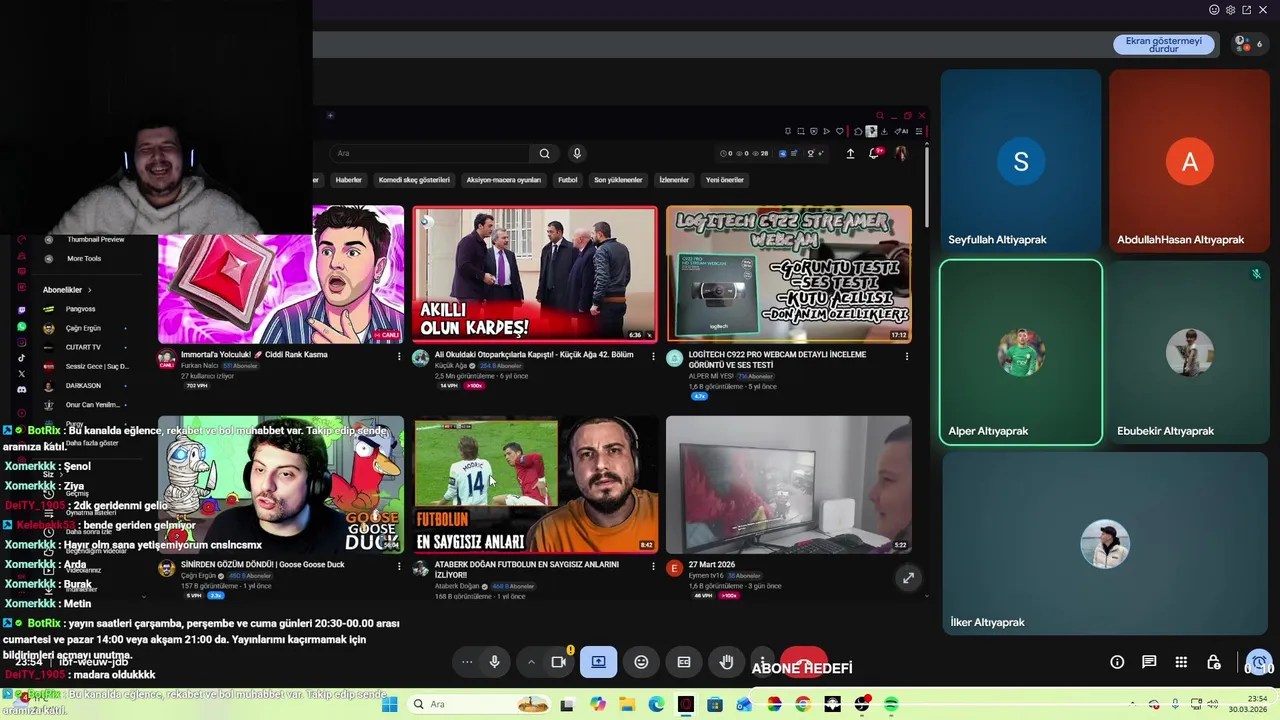Image resolution: width=1280 pixels, height=720 pixels.
Task: Open options menu for Ali Okuldaki video
Action: 653,356
